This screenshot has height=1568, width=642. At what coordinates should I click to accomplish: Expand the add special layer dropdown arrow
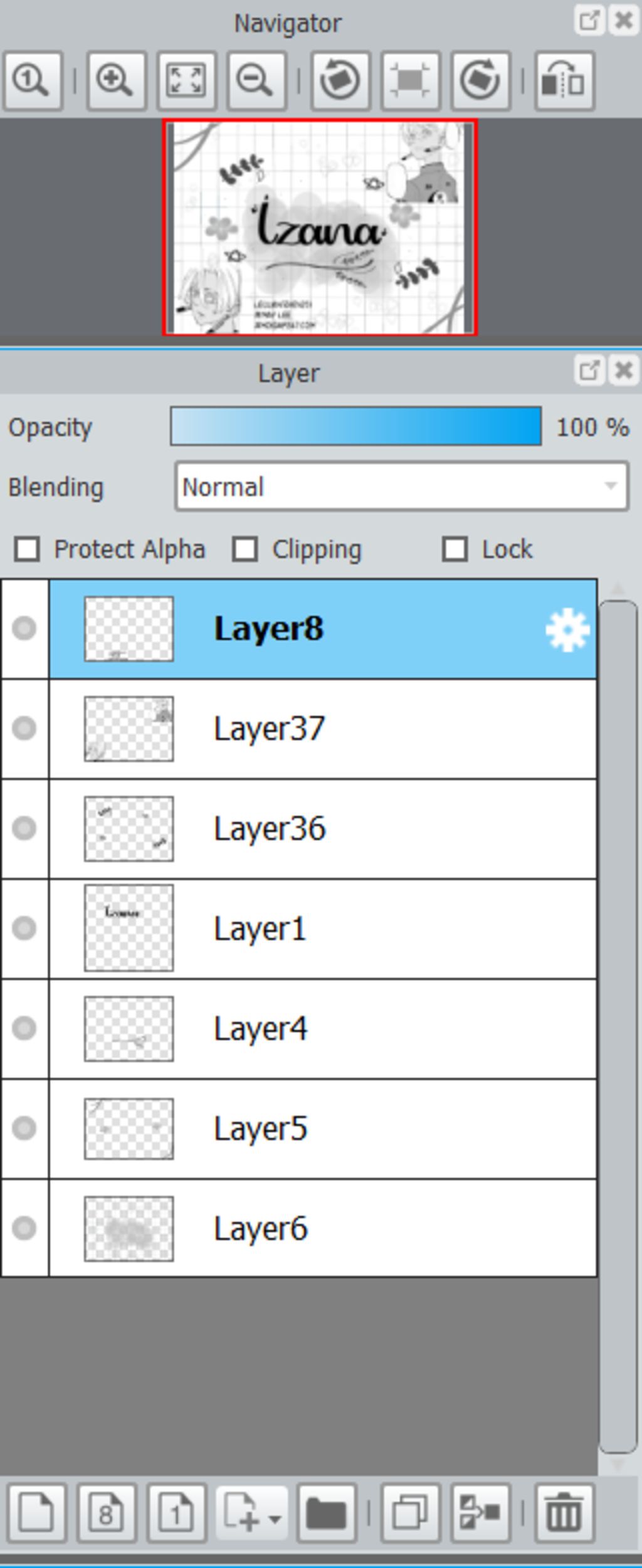click(x=275, y=1518)
